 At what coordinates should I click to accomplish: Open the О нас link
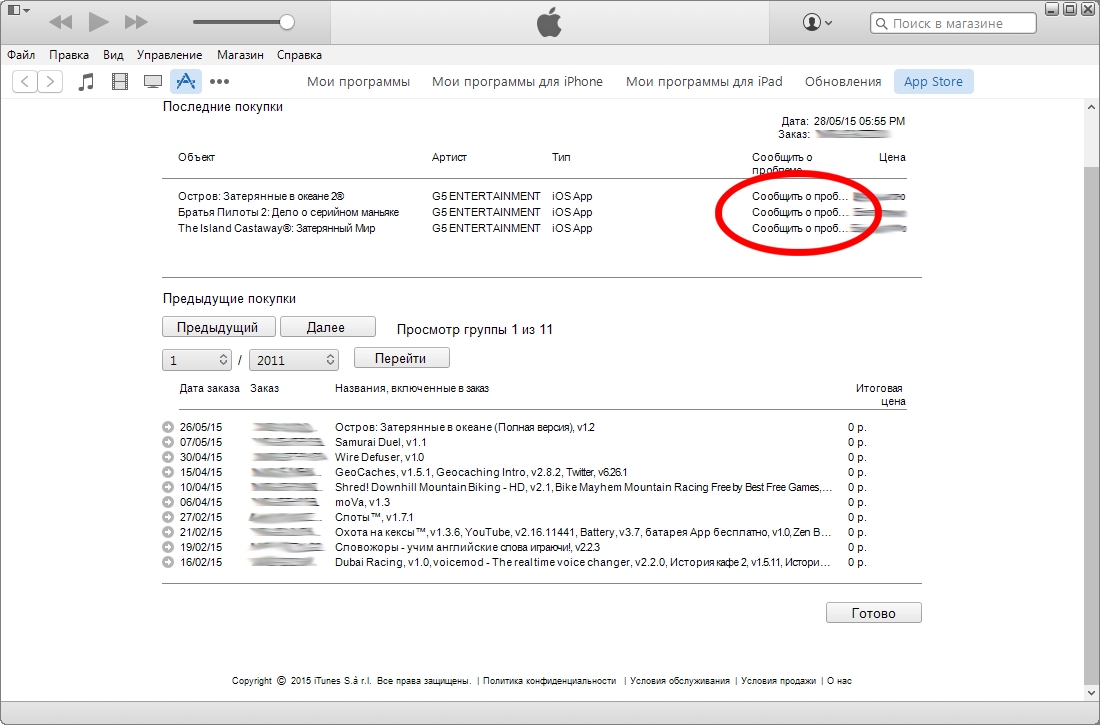point(839,681)
